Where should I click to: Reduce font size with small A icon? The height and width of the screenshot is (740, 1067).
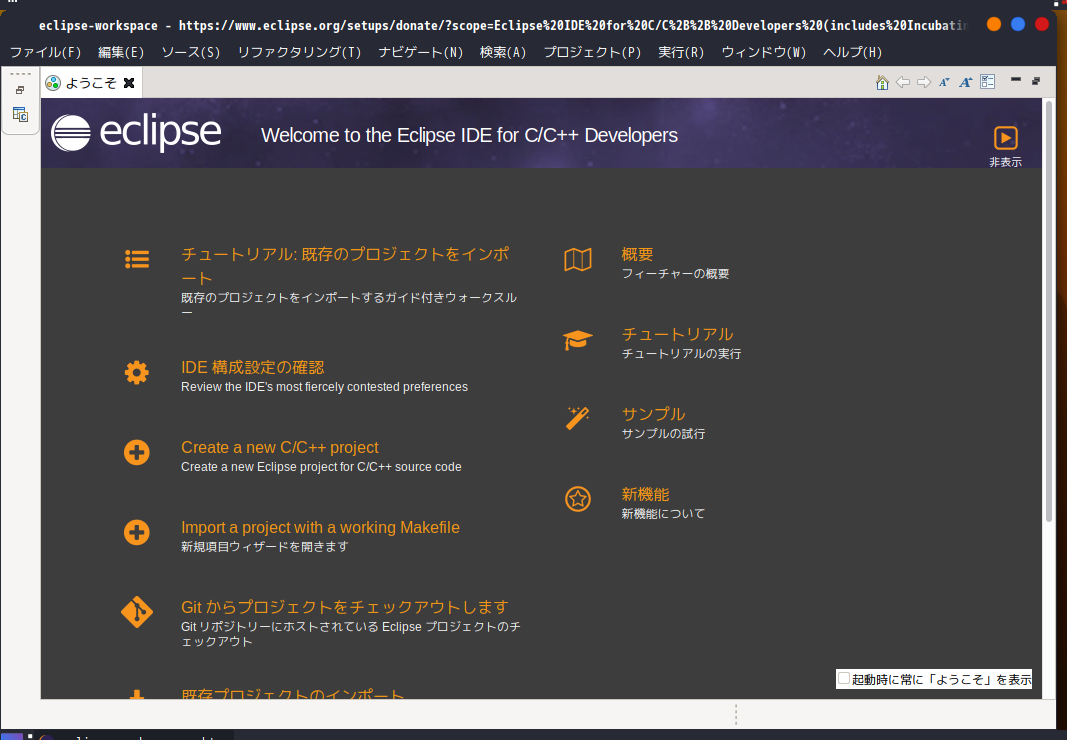(944, 83)
